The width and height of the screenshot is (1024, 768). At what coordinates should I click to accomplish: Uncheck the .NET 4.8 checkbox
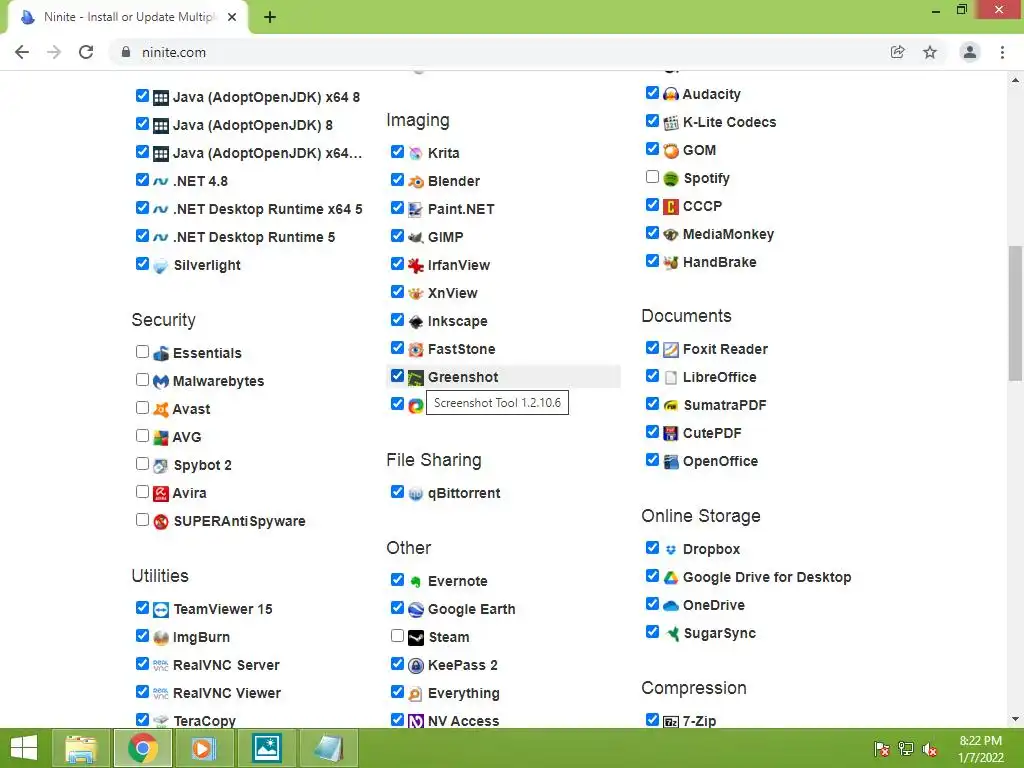tap(142, 180)
